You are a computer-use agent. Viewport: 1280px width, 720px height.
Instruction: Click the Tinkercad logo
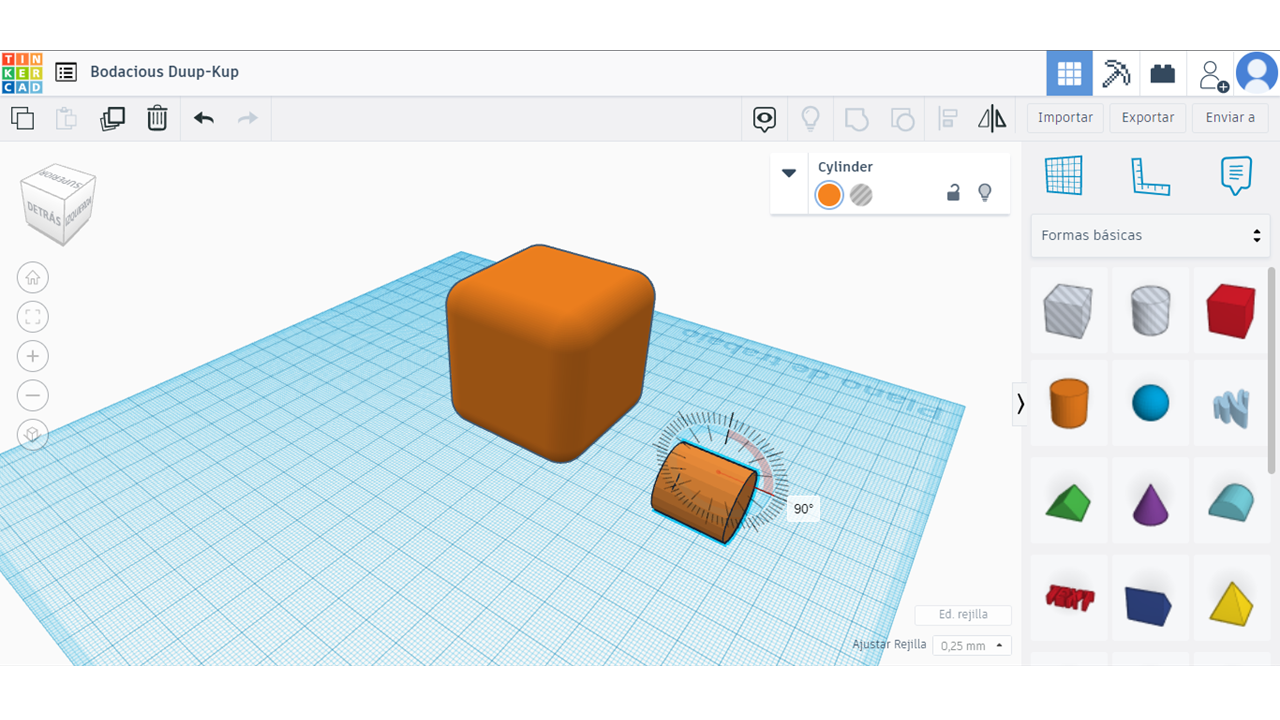pos(22,73)
